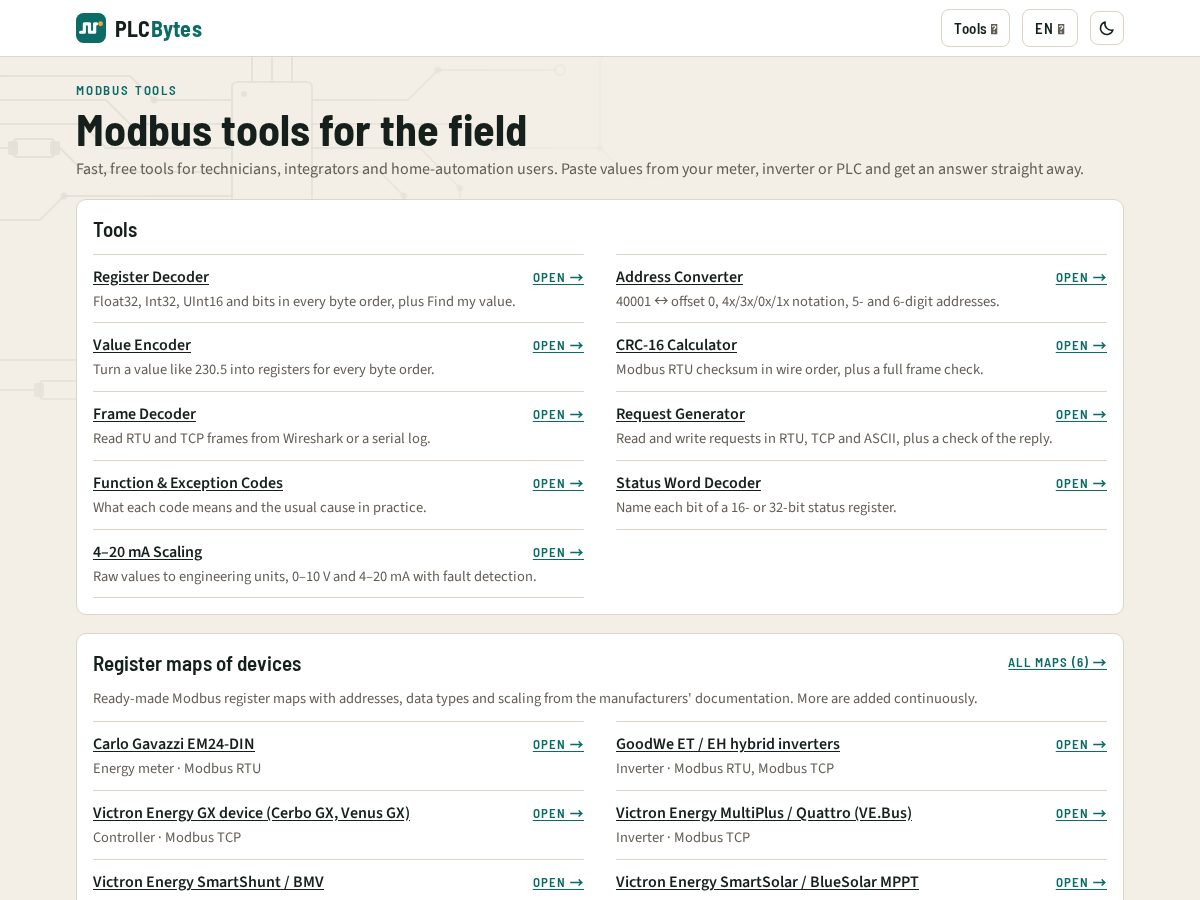Click 'Modbus RTU checksum in wire order' description

tap(800, 370)
